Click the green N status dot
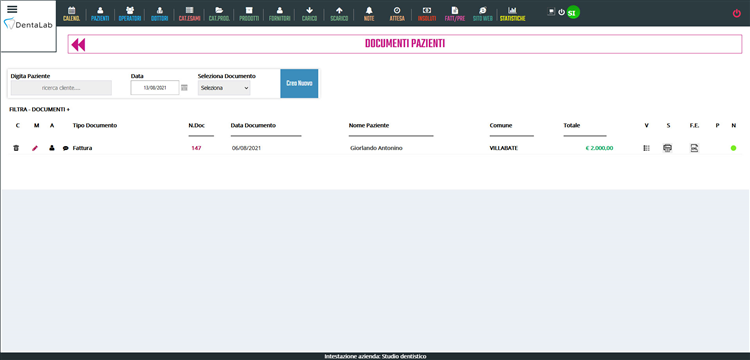Screen dimensions: 750x360 coord(733,148)
